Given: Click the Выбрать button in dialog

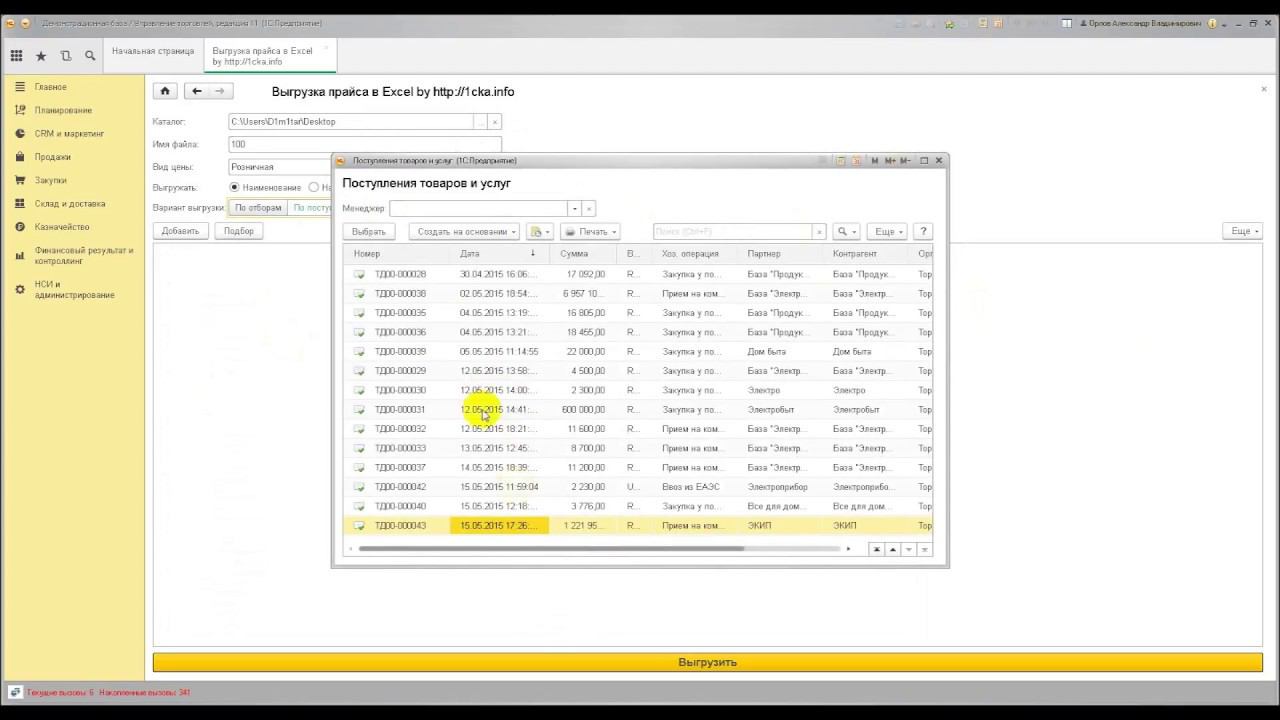Looking at the screenshot, I should (x=368, y=232).
